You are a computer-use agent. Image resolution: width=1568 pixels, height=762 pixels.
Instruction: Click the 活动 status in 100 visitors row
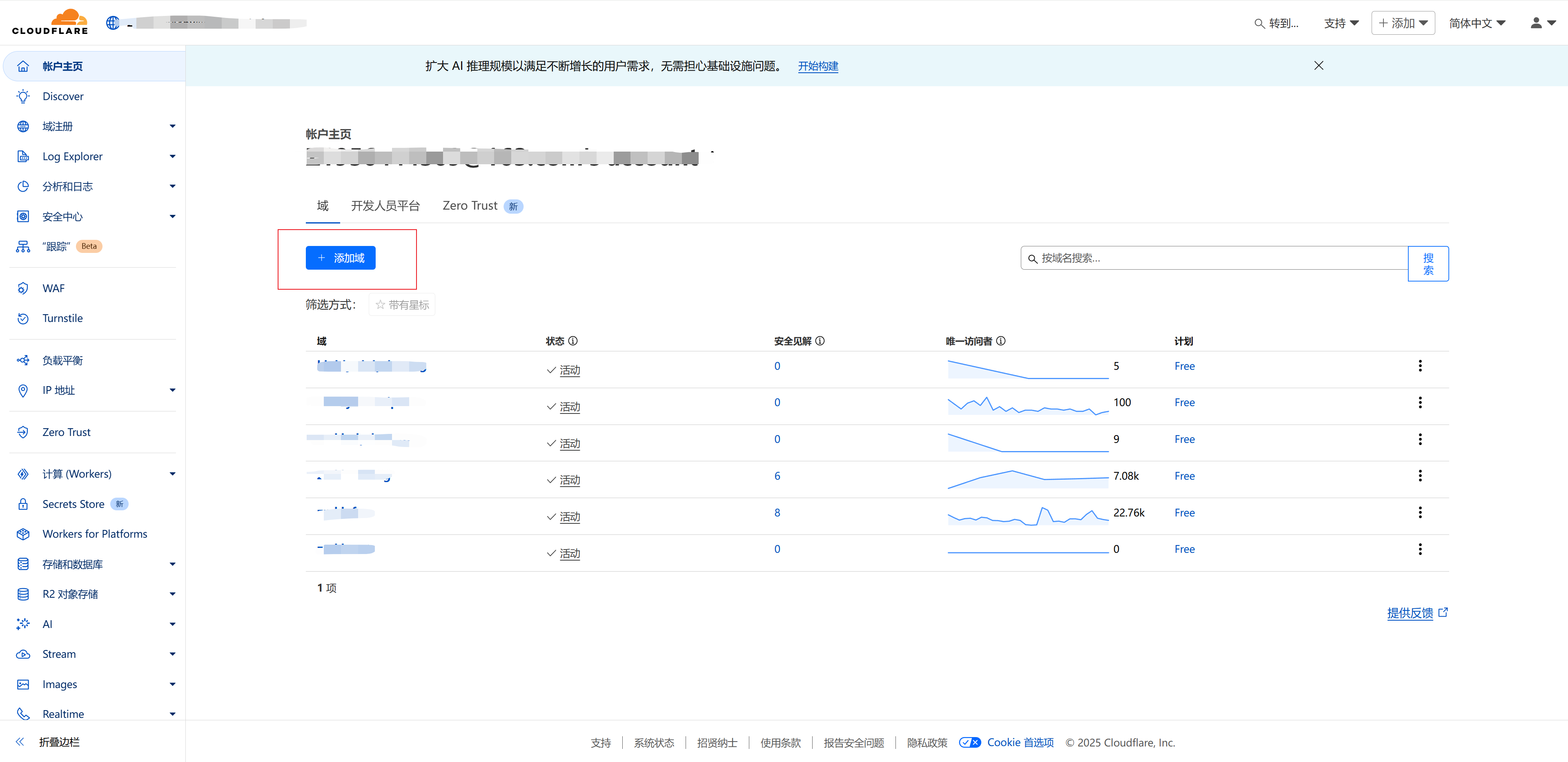tap(570, 407)
